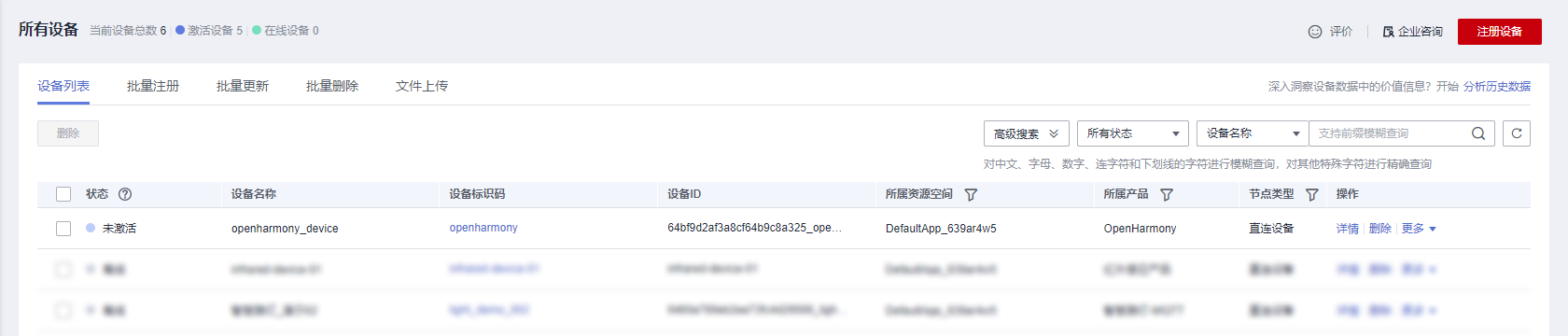1568x336 pixels.
Task: Switch to 批量注册 tab
Action: (153, 86)
